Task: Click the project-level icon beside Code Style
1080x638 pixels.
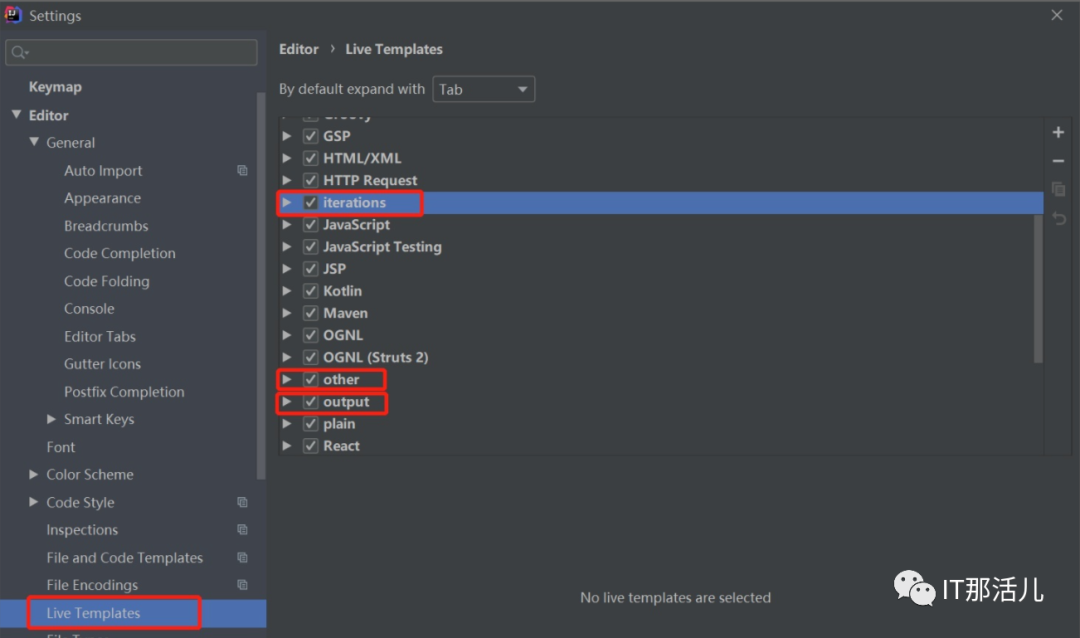Action: tap(242, 502)
